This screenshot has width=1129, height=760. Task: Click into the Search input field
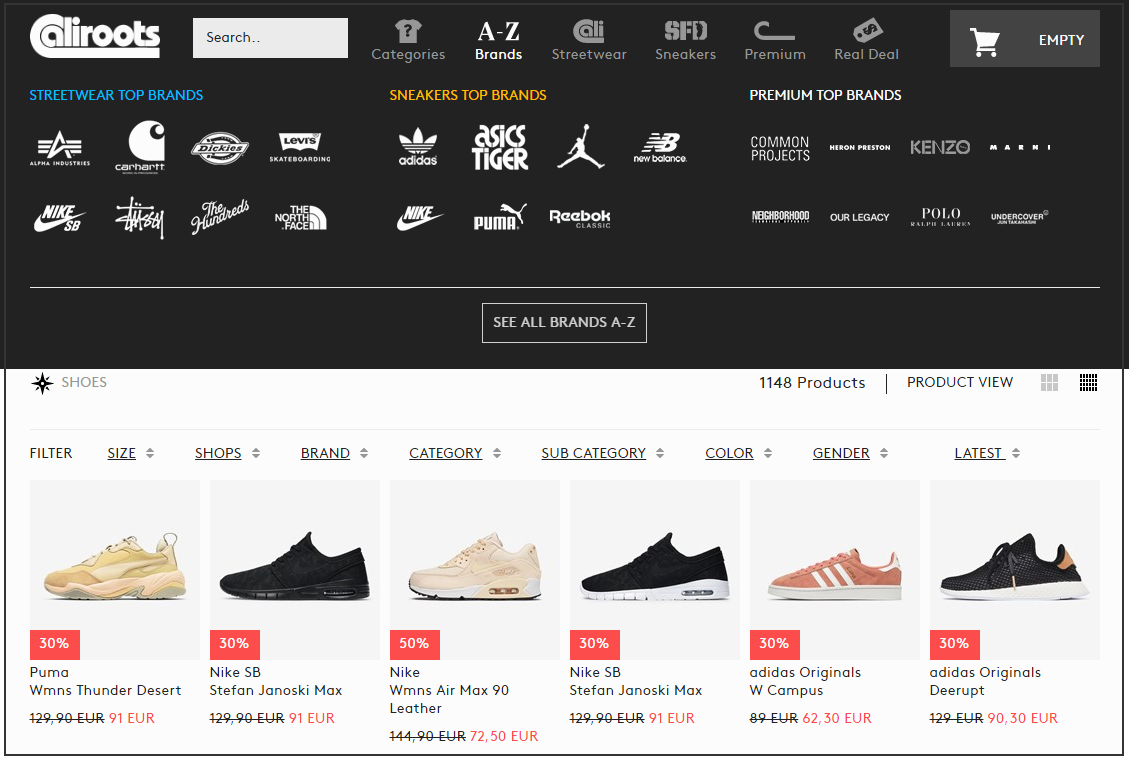pyautogui.click(x=270, y=38)
